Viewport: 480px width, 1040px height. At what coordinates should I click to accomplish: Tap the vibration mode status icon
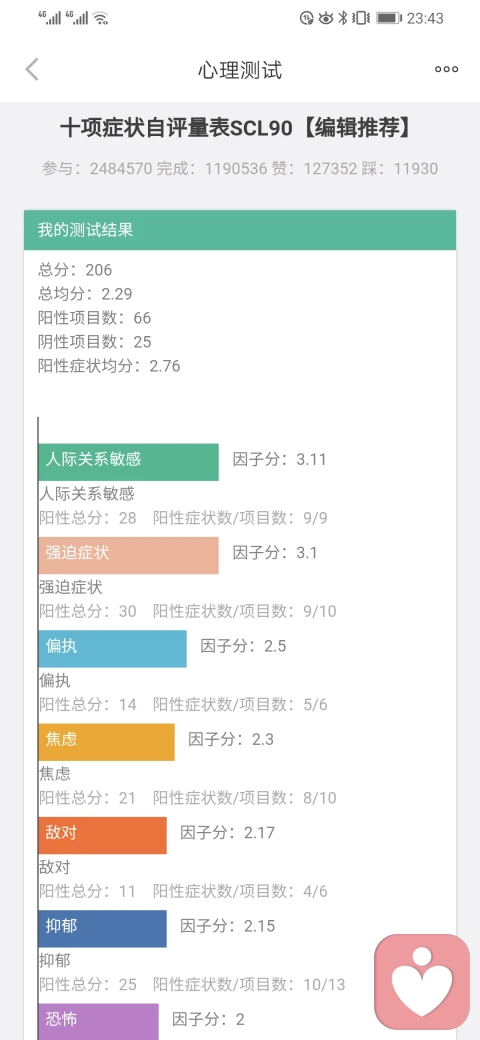(x=361, y=19)
